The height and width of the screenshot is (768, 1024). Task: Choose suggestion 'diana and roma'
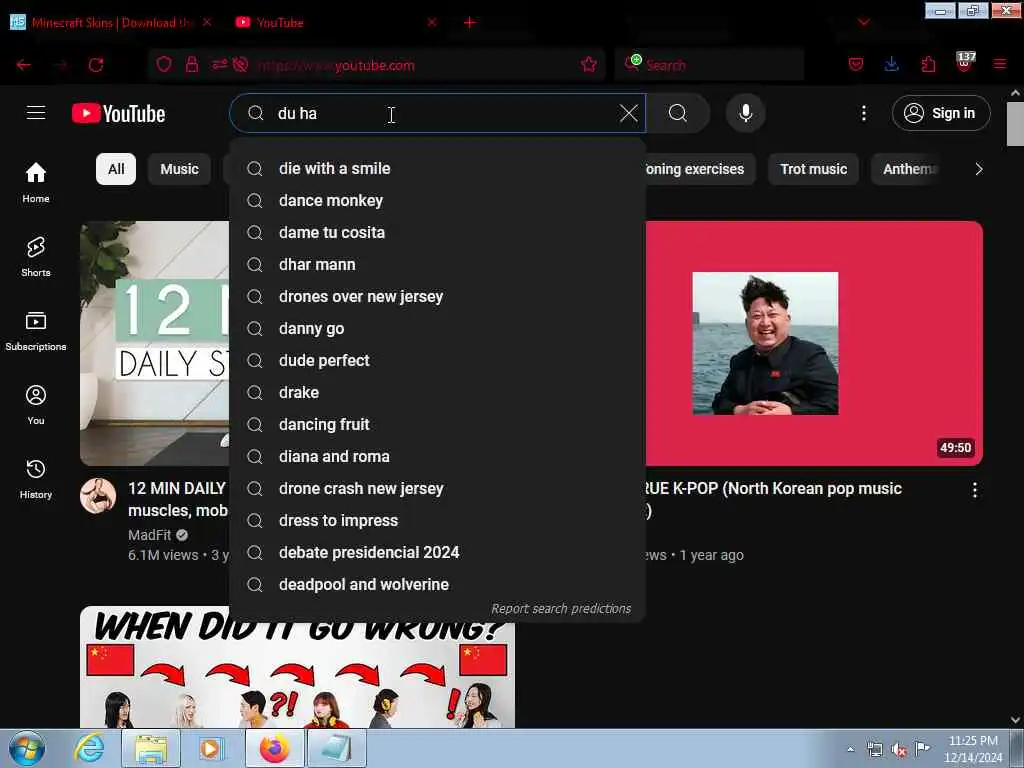pyautogui.click(x=438, y=456)
